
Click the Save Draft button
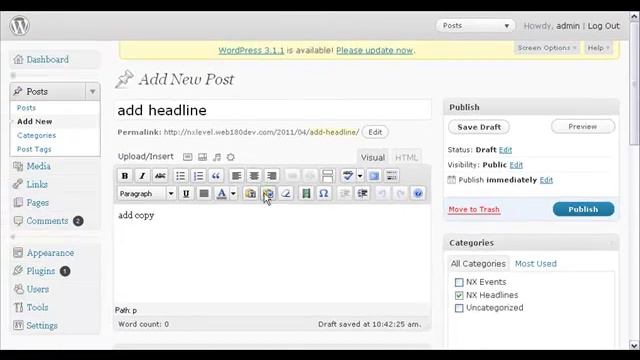point(479,127)
